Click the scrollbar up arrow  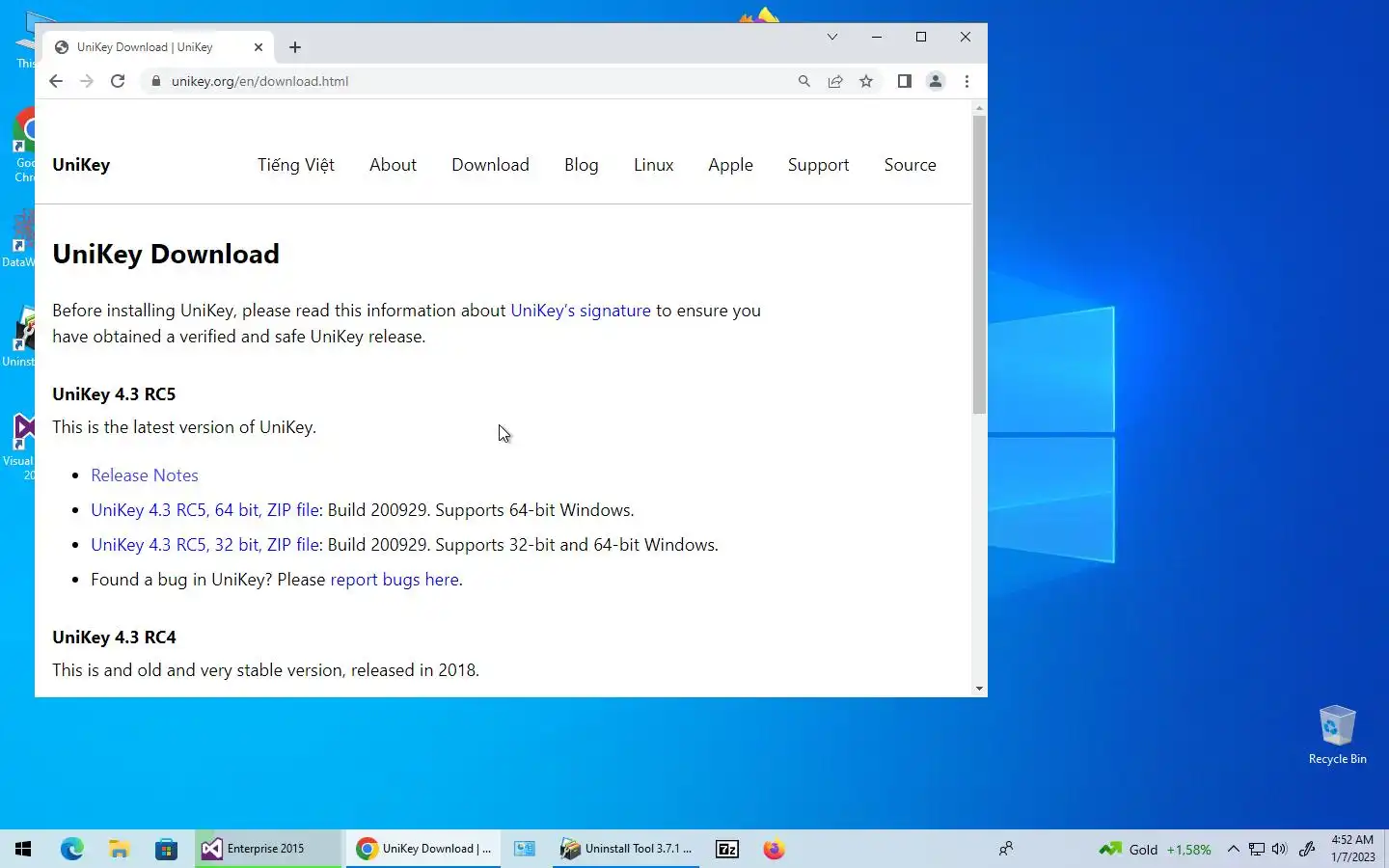(979, 108)
